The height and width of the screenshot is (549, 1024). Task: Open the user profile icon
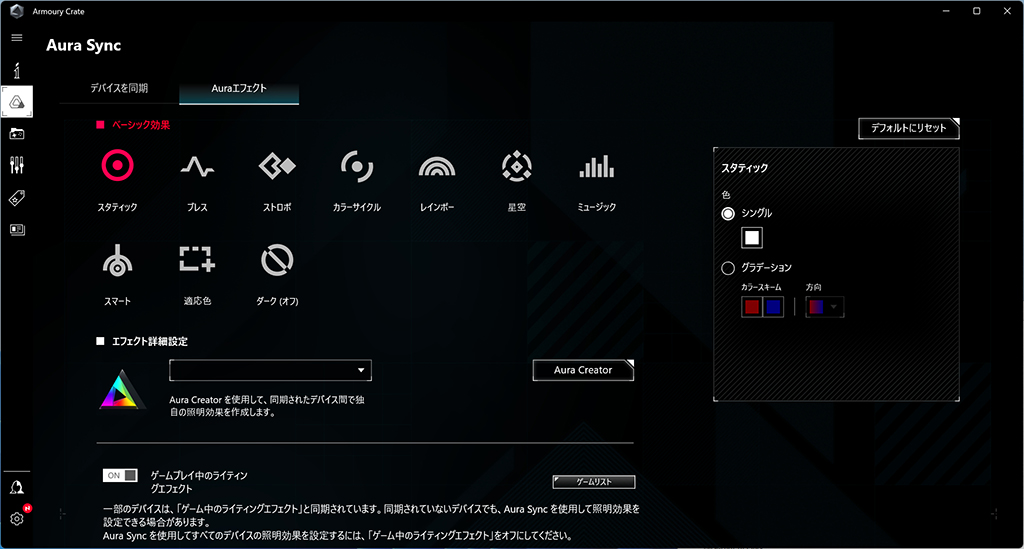(x=17, y=488)
